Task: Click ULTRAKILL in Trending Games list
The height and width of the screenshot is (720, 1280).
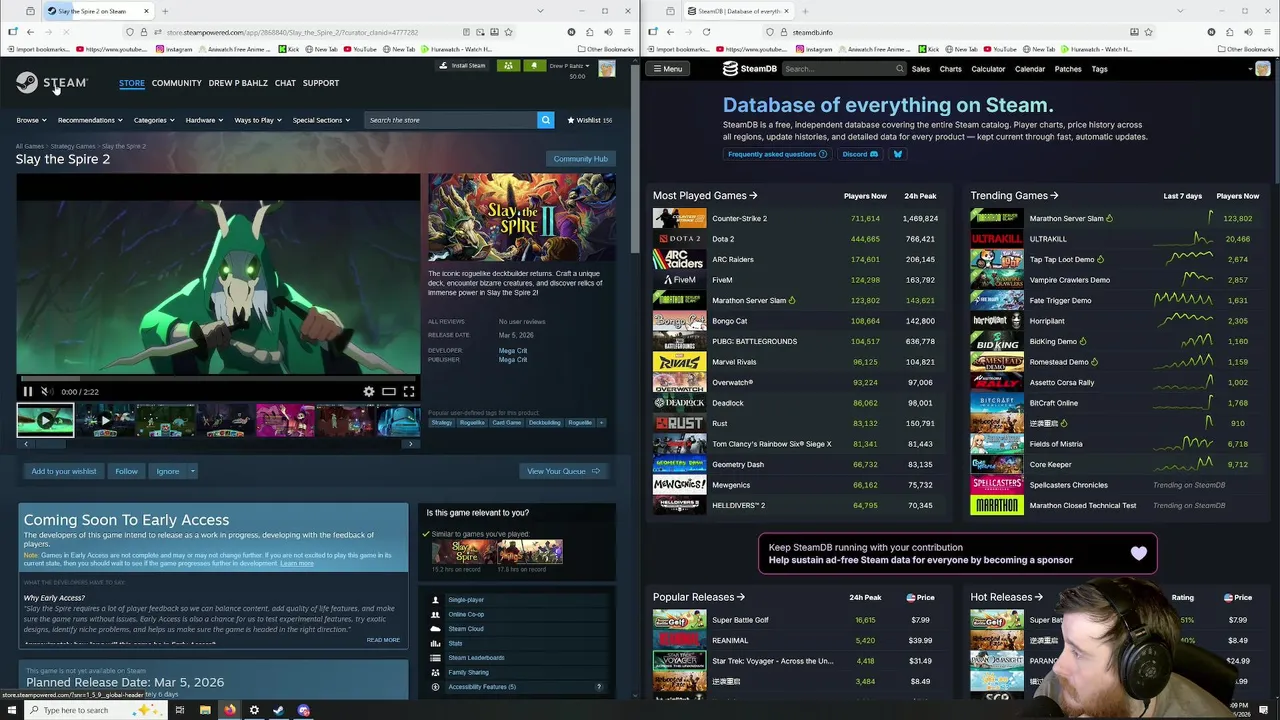Action: 1048,239
